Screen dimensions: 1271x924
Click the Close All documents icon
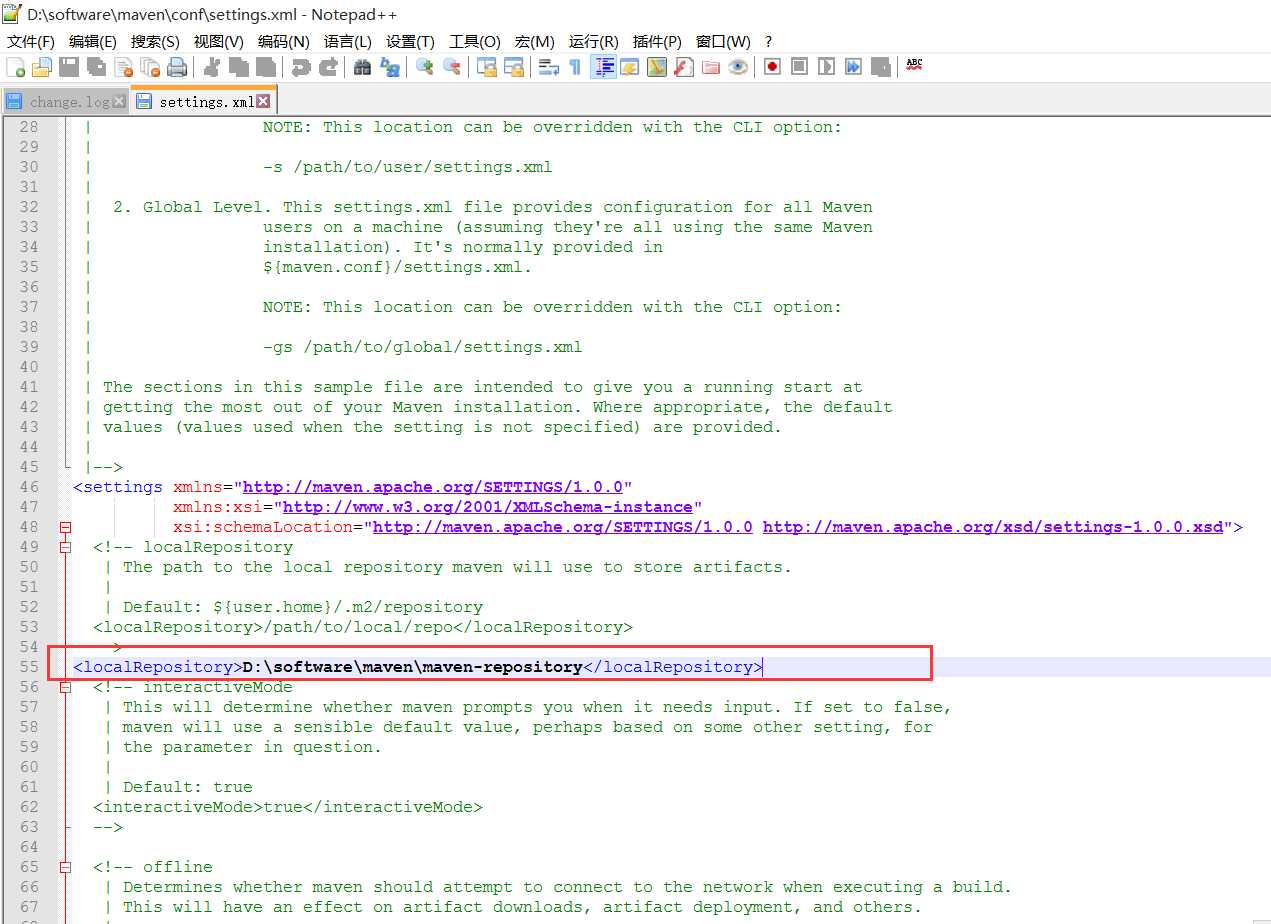coord(150,67)
